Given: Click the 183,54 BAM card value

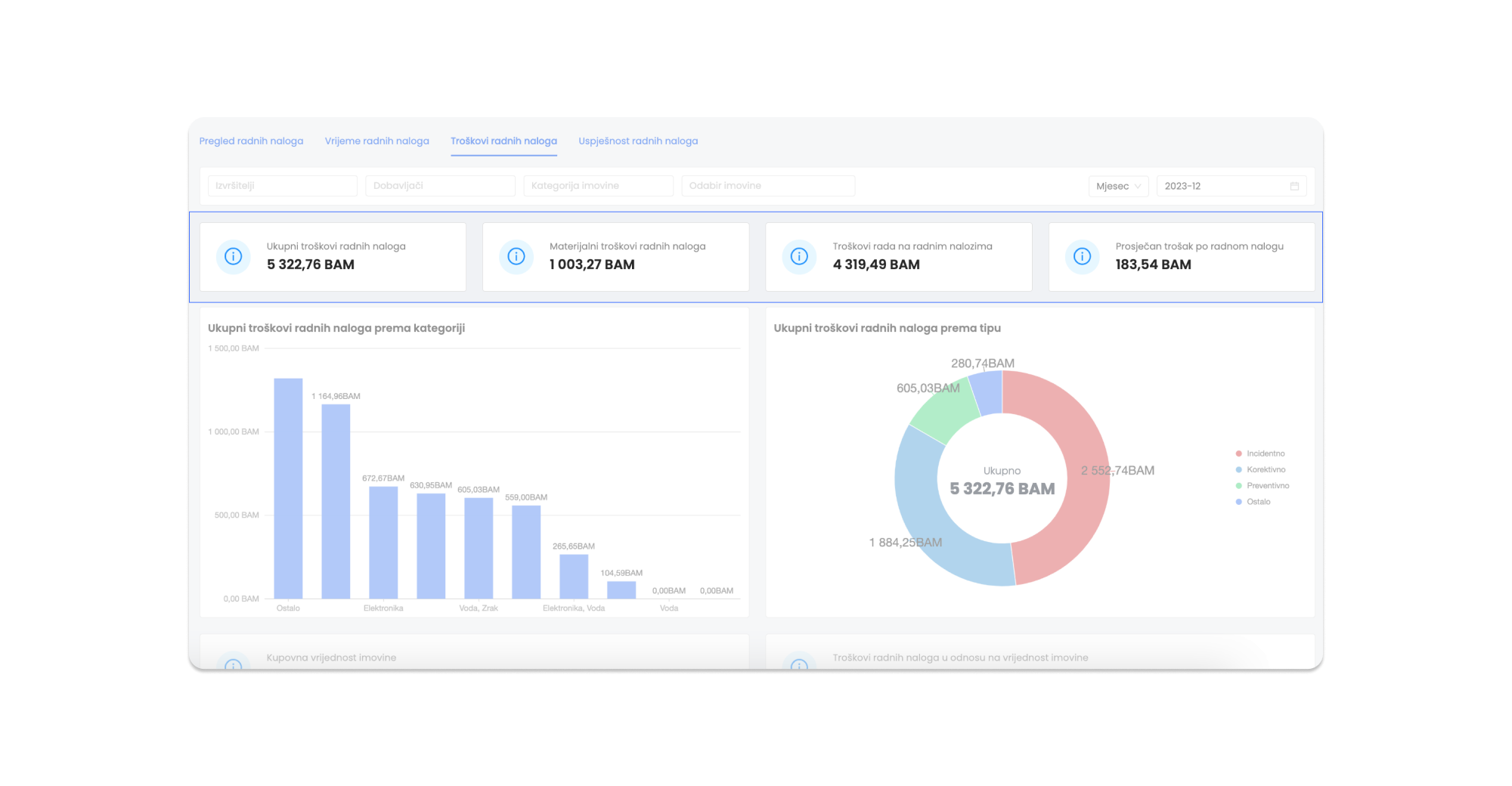Looking at the screenshot, I should [x=1154, y=265].
